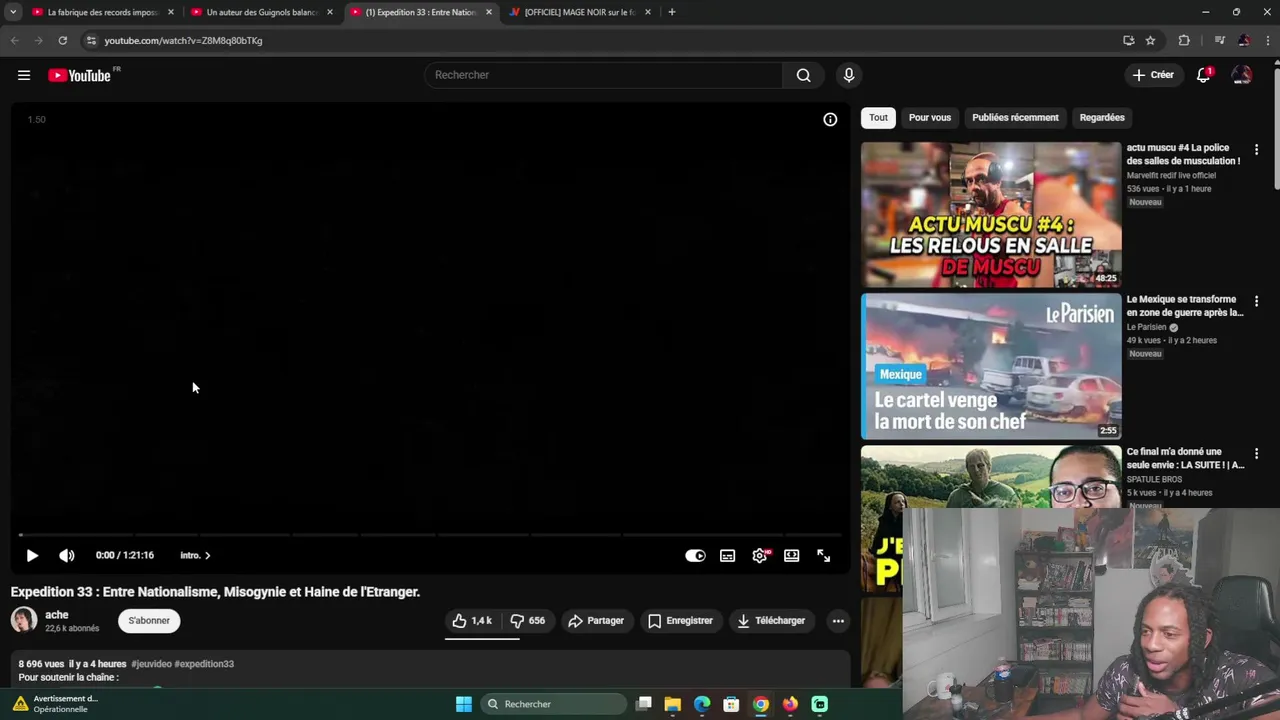
Task: Reload the page
Action: click(62, 40)
